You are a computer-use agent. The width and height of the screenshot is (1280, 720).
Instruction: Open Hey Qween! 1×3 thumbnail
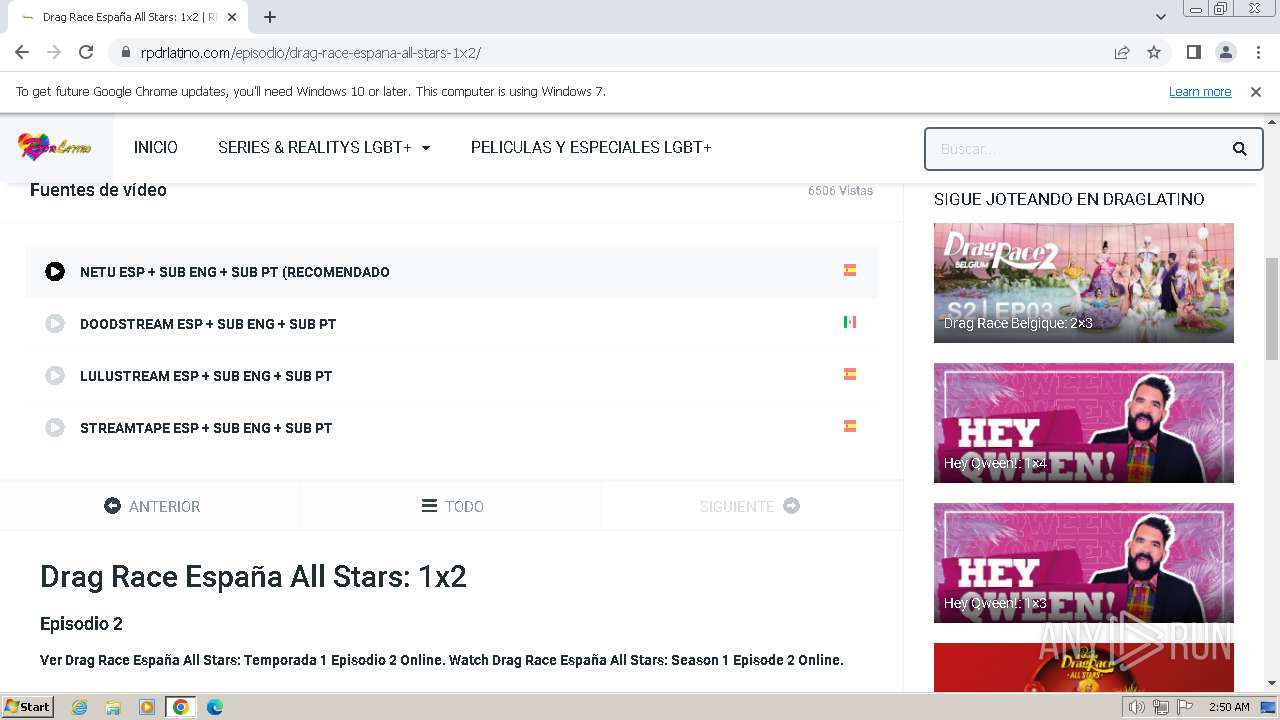(x=1084, y=563)
